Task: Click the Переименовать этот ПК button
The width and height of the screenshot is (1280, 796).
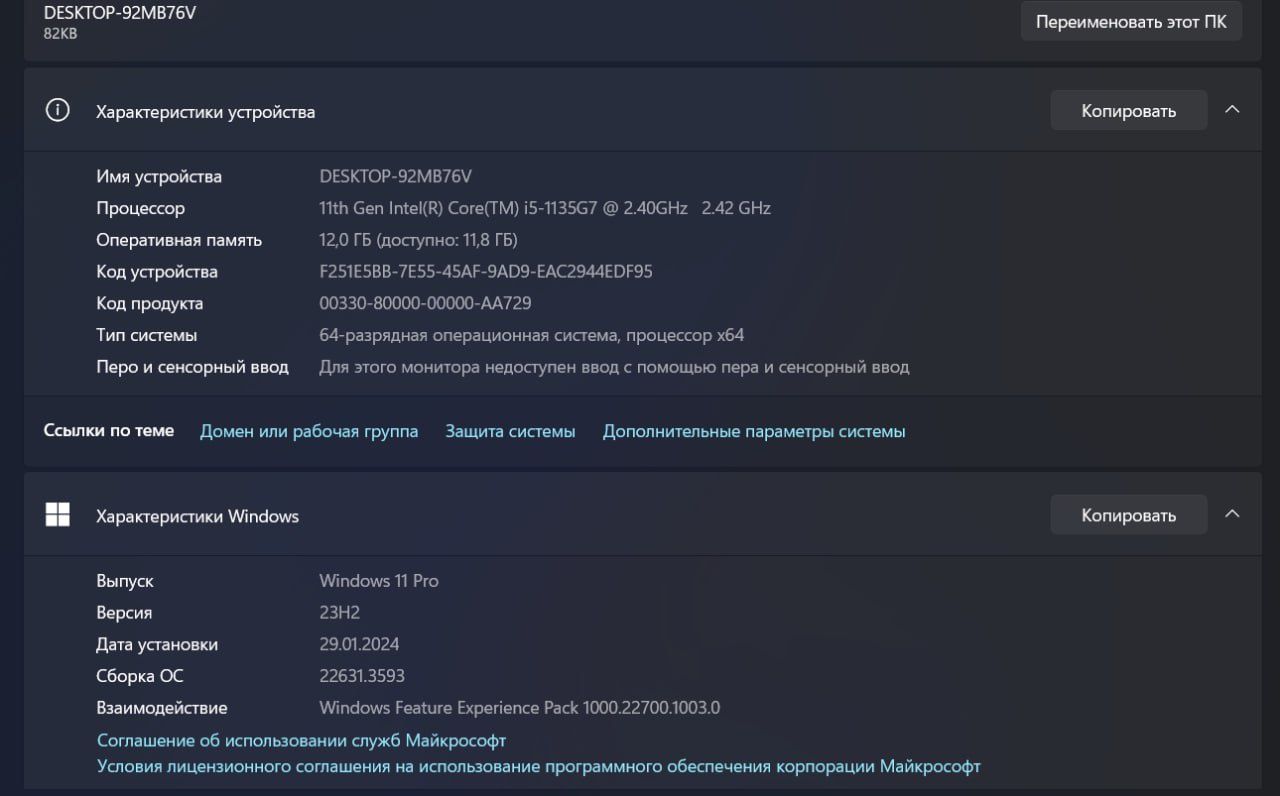Action: tap(1131, 21)
